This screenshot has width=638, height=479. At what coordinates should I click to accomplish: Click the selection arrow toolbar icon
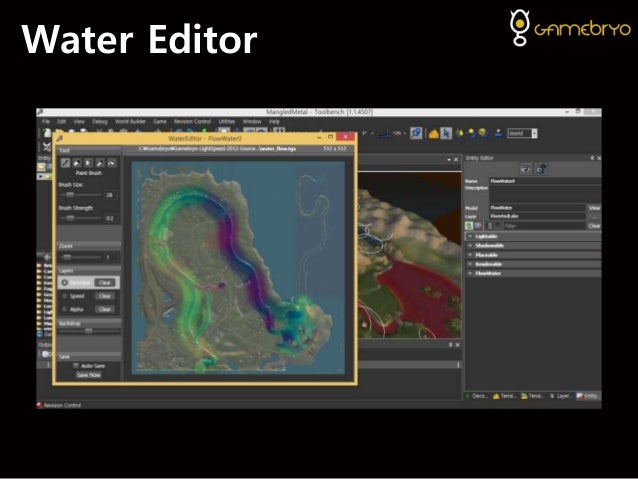tap(446, 133)
